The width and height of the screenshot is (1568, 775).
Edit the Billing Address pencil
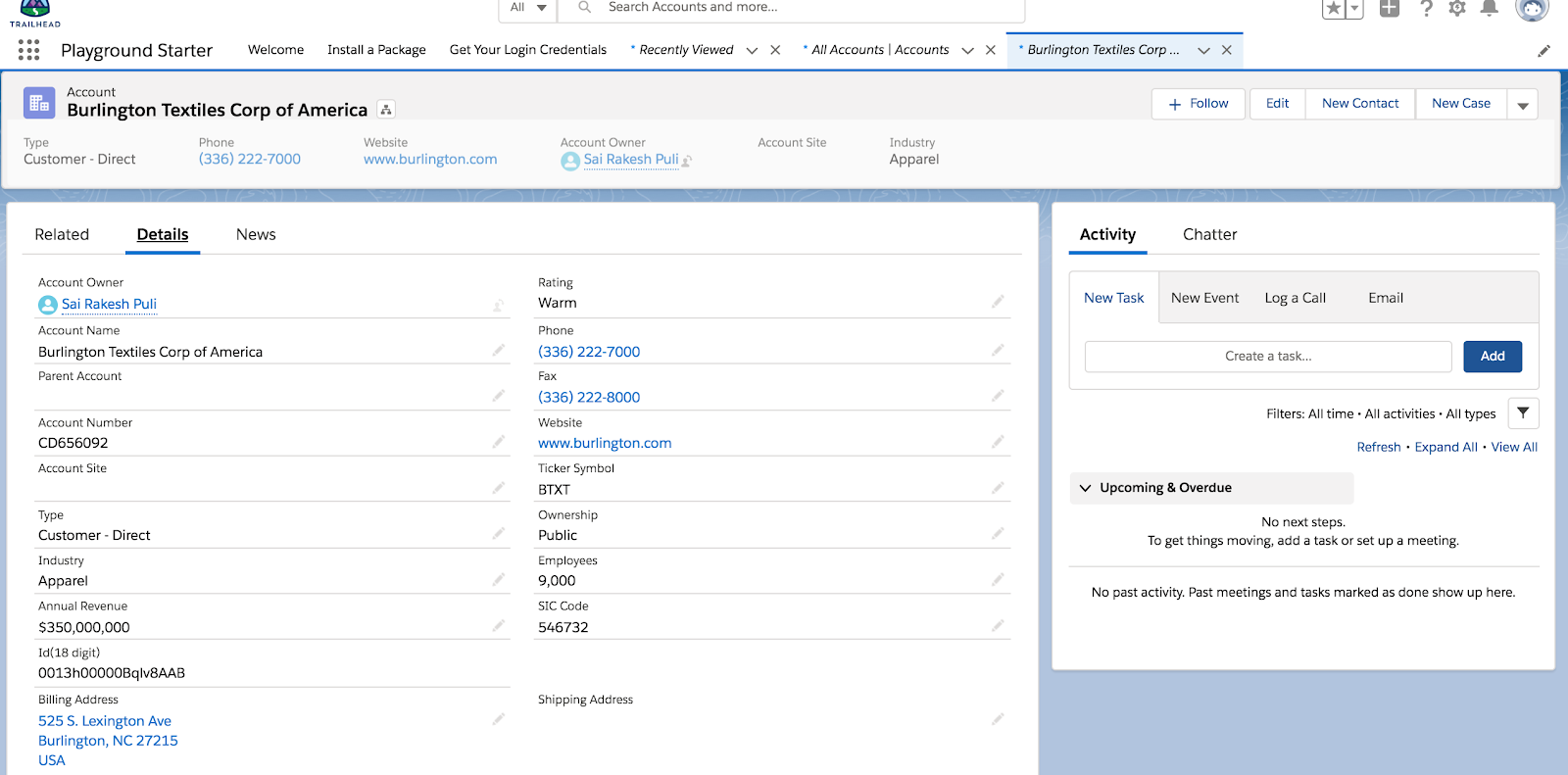[499, 719]
